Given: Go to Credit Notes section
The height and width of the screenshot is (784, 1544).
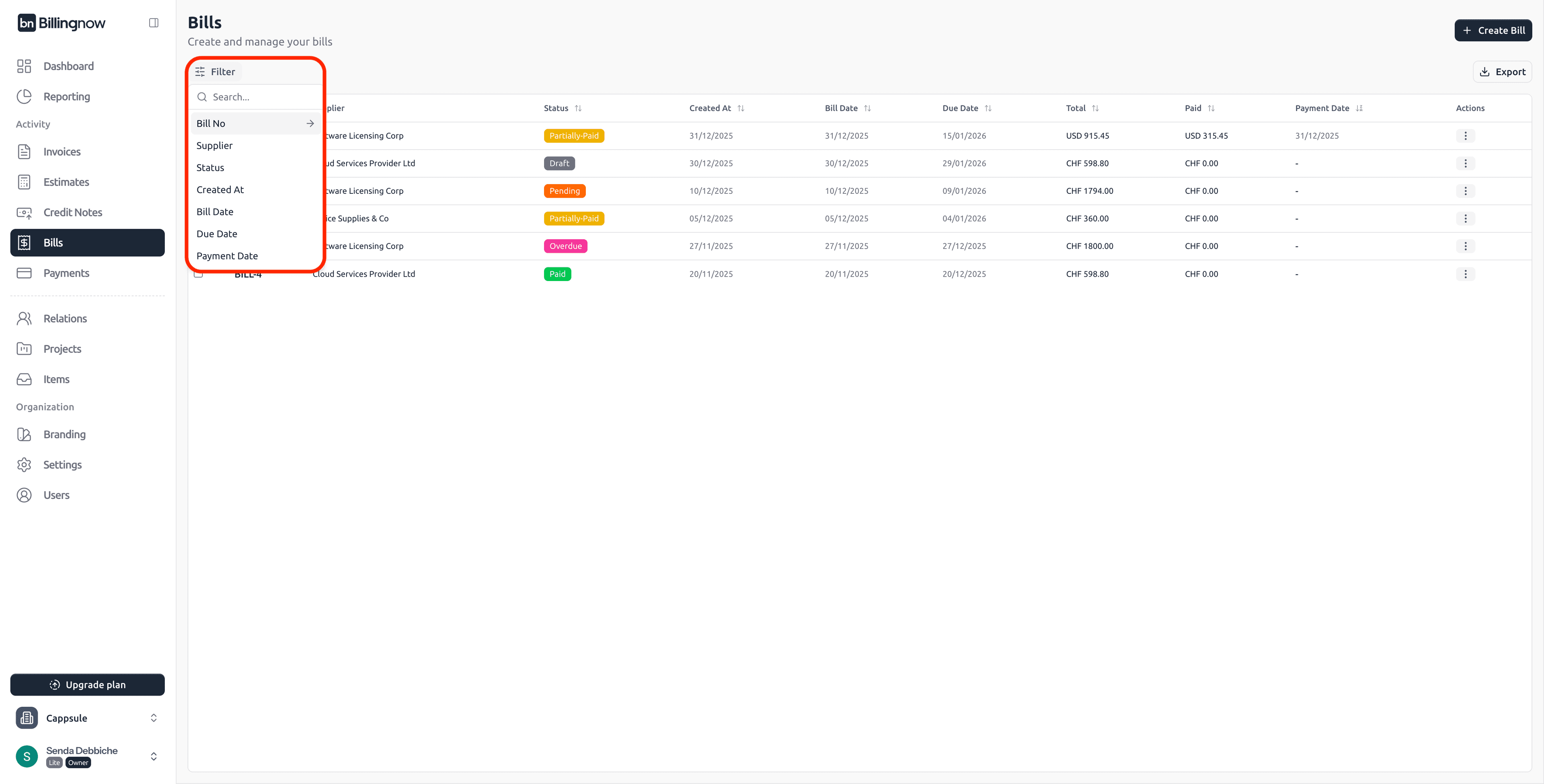Looking at the screenshot, I should (72, 212).
